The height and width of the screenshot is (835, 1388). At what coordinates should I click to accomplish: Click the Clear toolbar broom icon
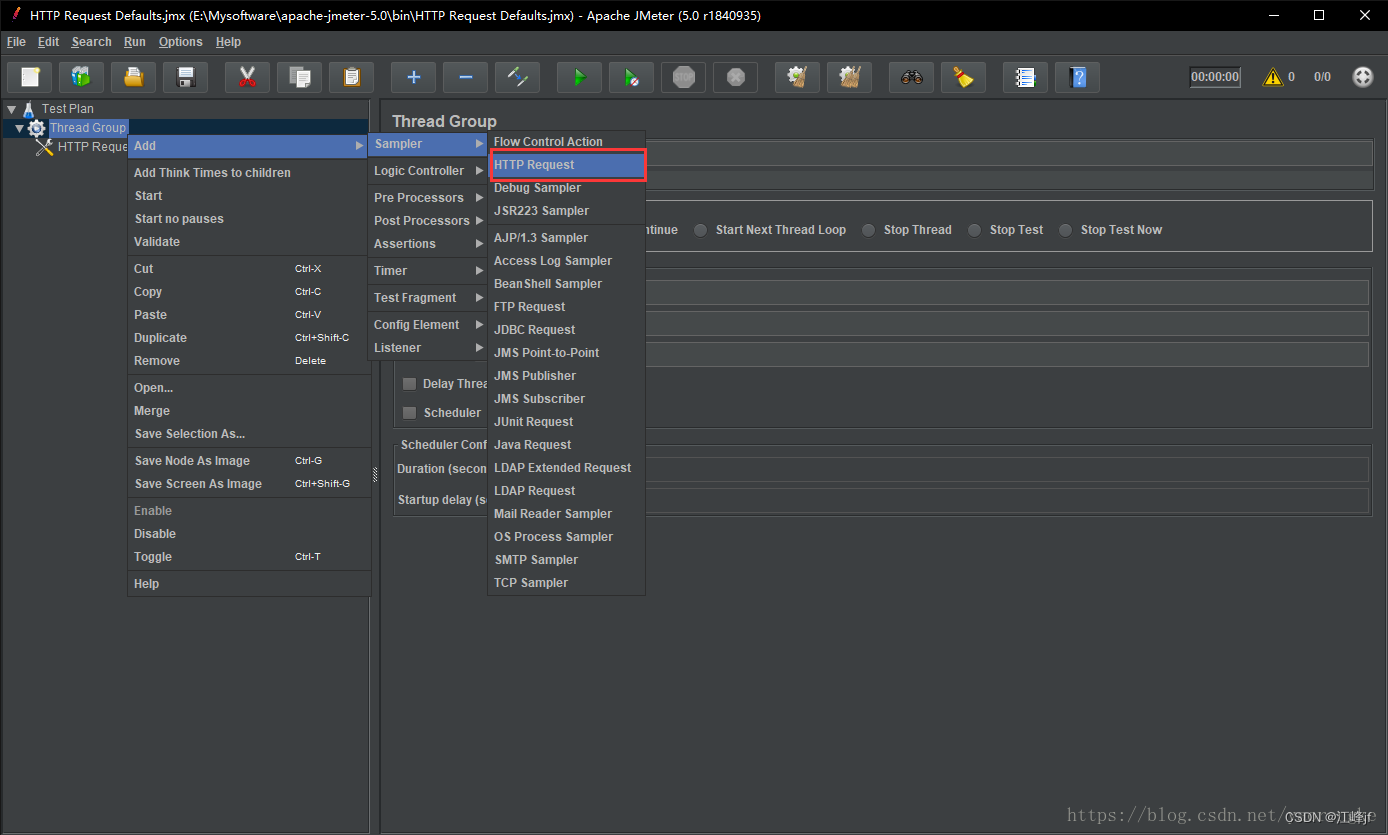(x=797, y=77)
